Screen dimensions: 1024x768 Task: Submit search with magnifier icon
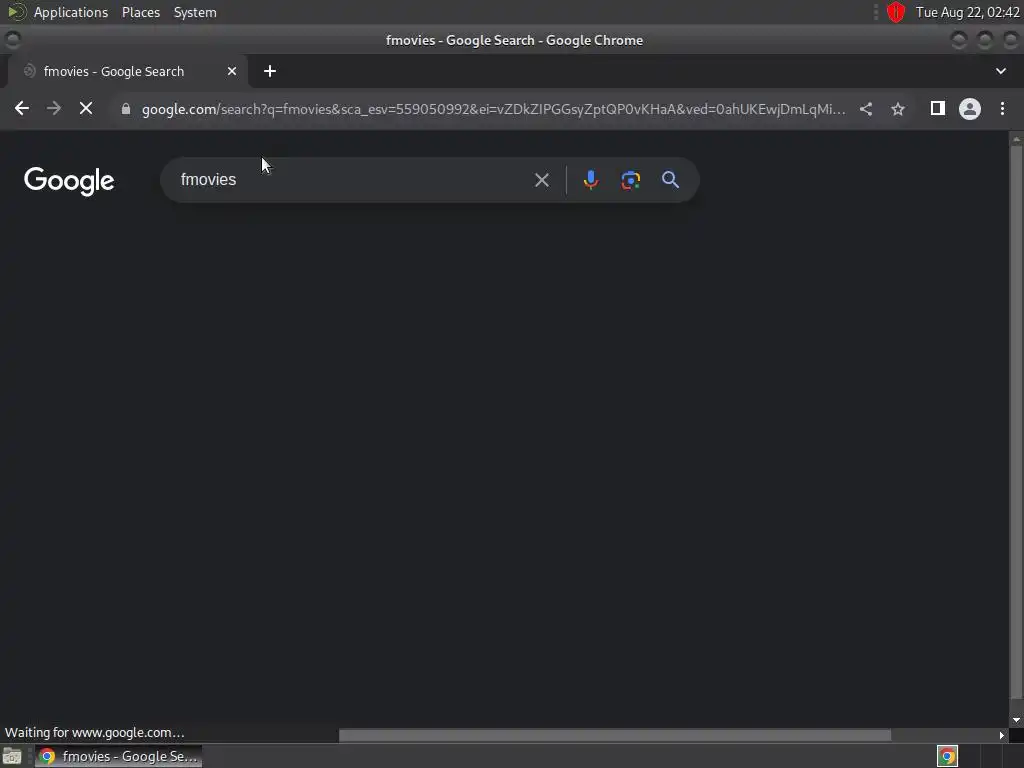tap(670, 180)
